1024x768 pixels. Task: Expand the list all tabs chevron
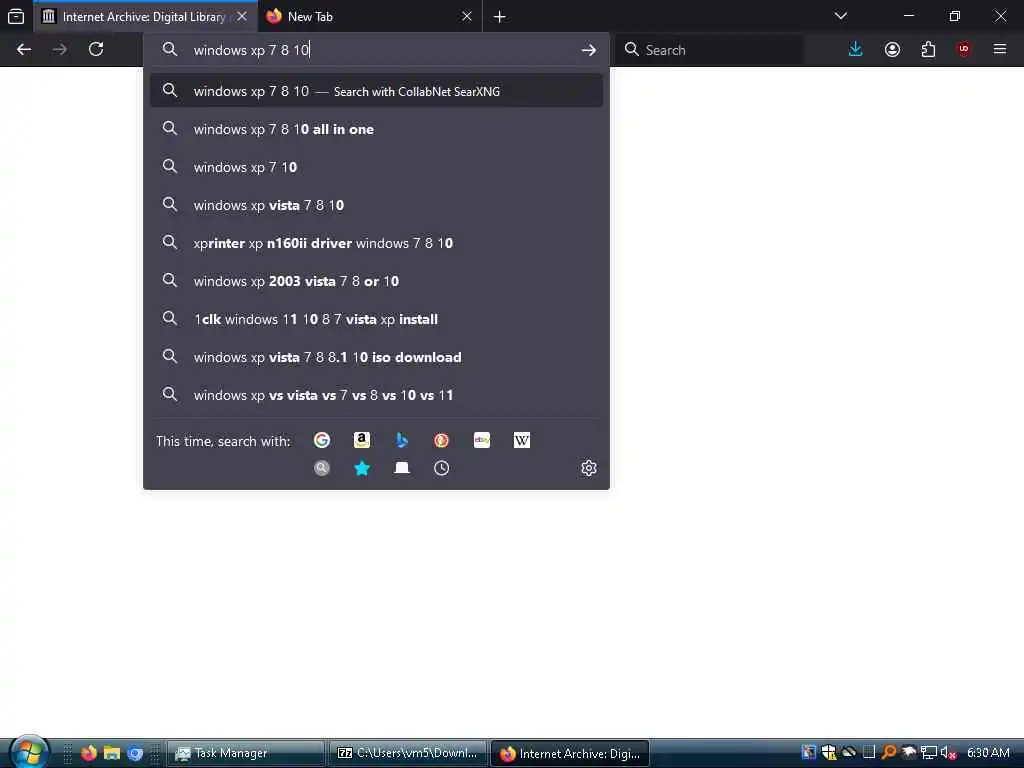[x=840, y=16]
